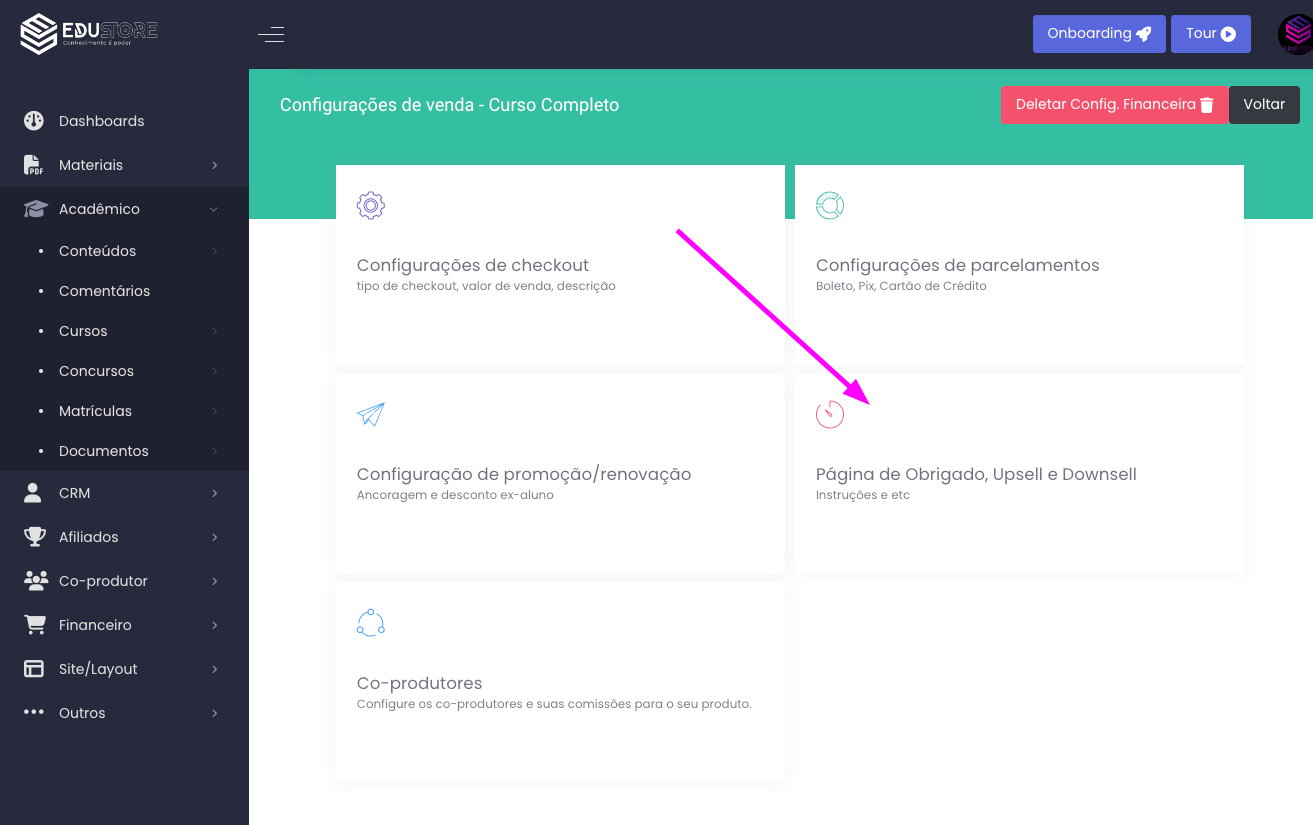
Task: Click the parcelamentos lifebuoy icon
Action: tap(830, 206)
